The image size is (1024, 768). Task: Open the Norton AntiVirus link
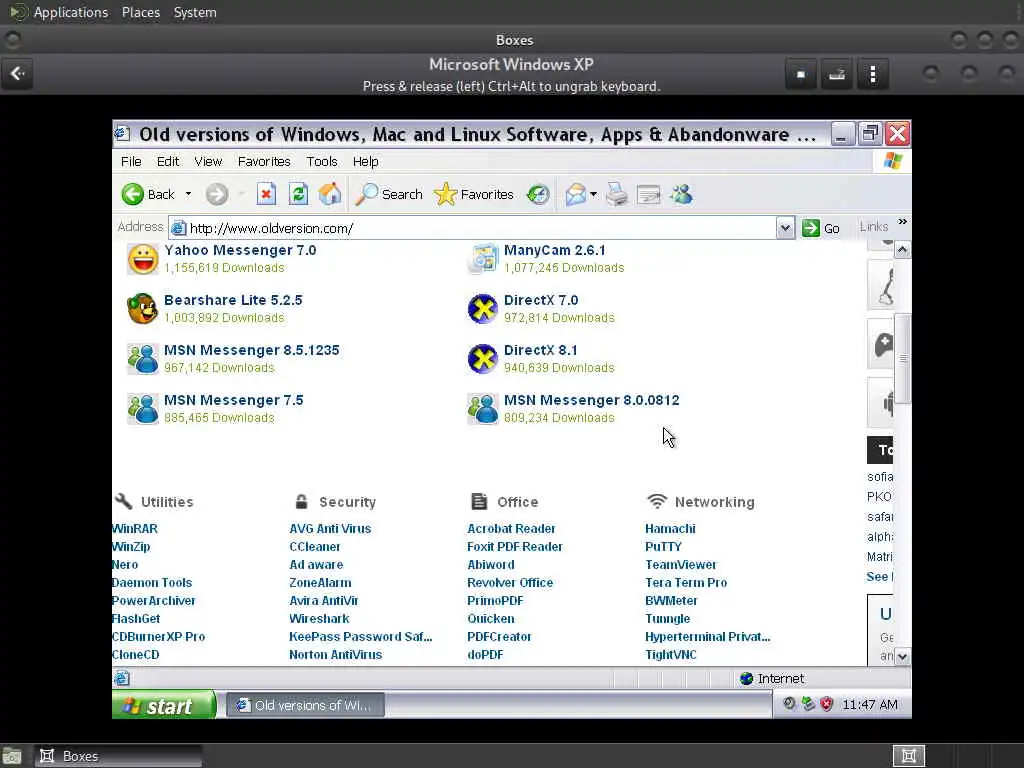pyautogui.click(x=336, y=654)
